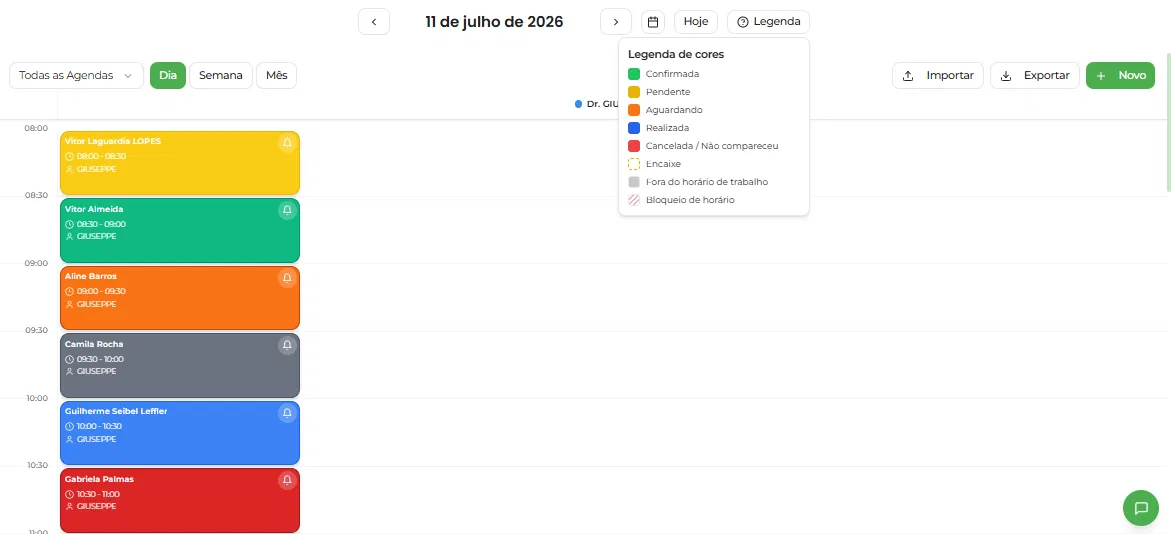
Task: Click the Cancelada / Não compareceu legend label
Action: pyautogui.click(x=712, y=146)
